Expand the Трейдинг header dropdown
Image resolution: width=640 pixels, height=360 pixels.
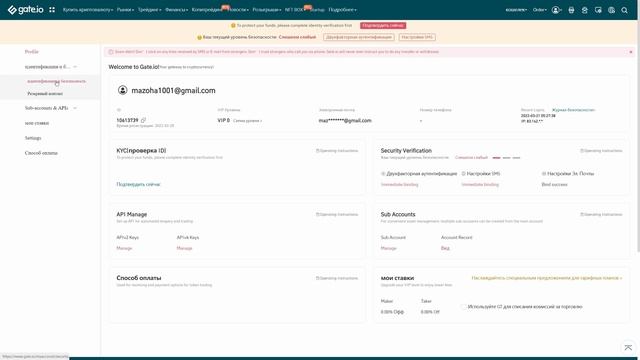[x=149, y=10]
